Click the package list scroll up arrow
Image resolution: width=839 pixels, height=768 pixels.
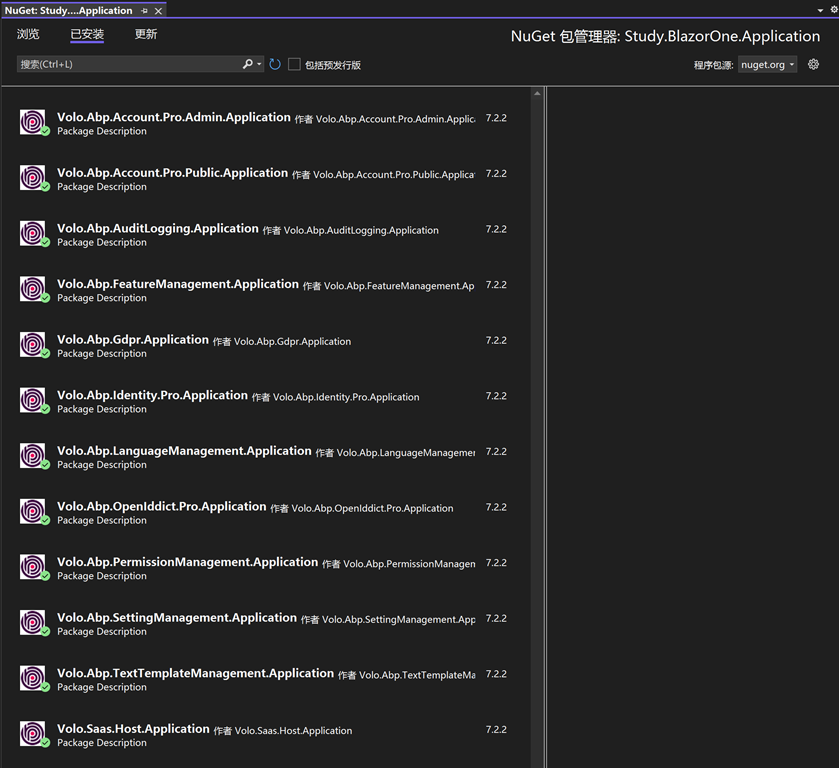pos(537,94)
